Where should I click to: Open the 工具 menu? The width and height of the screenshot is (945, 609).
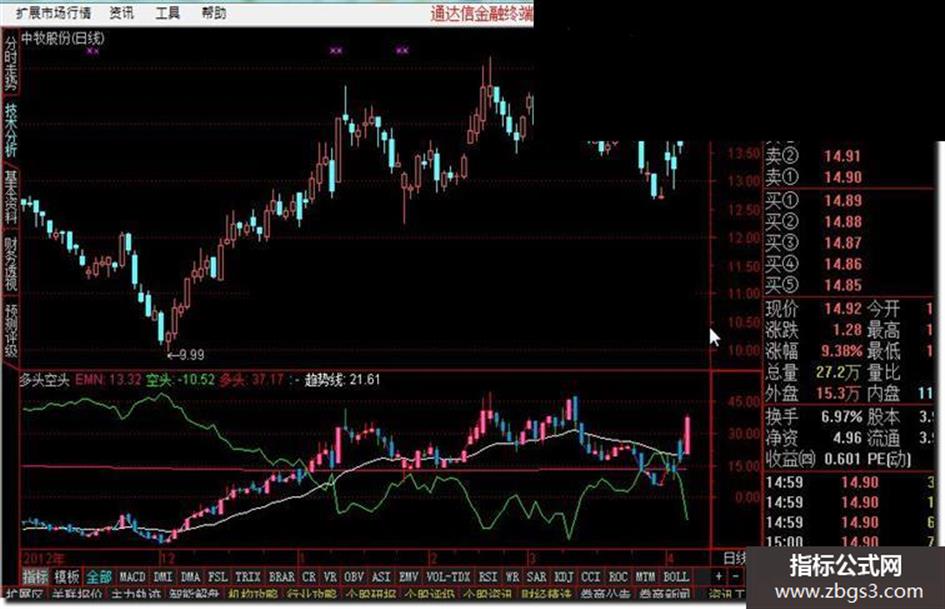click(x=168, y=13)
